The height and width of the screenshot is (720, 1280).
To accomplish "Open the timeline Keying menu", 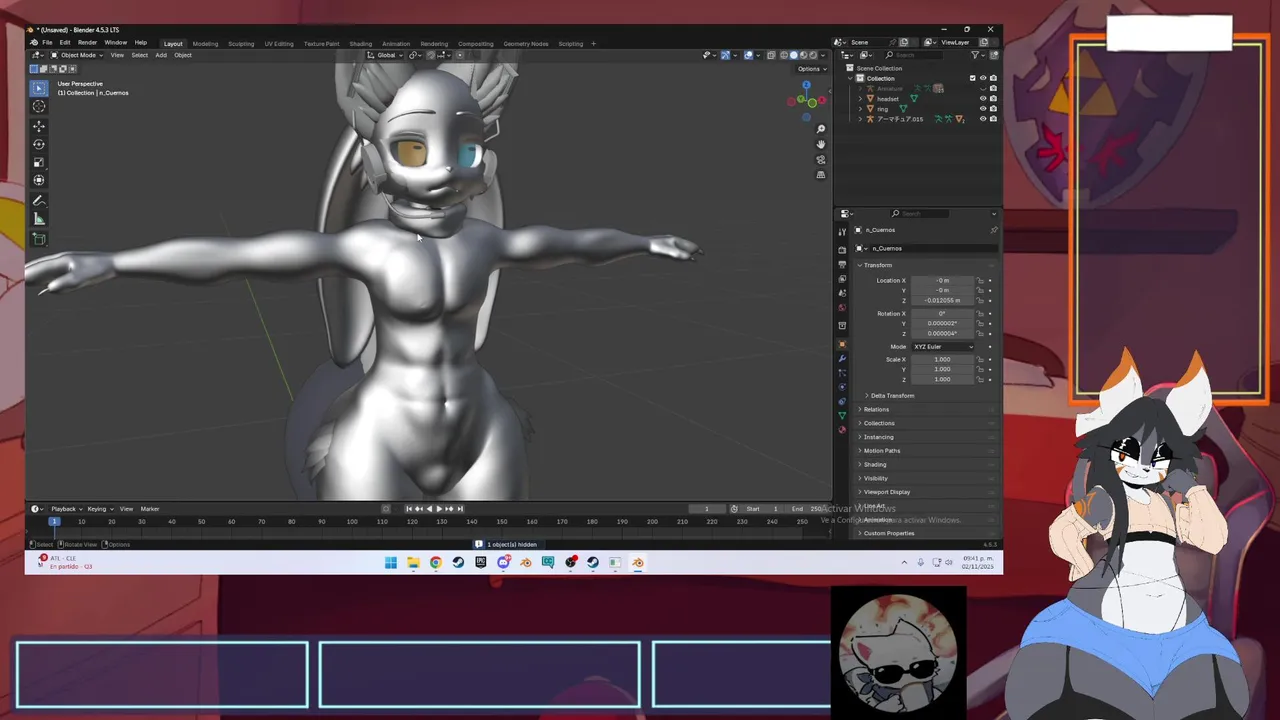I will click(100, 509).
